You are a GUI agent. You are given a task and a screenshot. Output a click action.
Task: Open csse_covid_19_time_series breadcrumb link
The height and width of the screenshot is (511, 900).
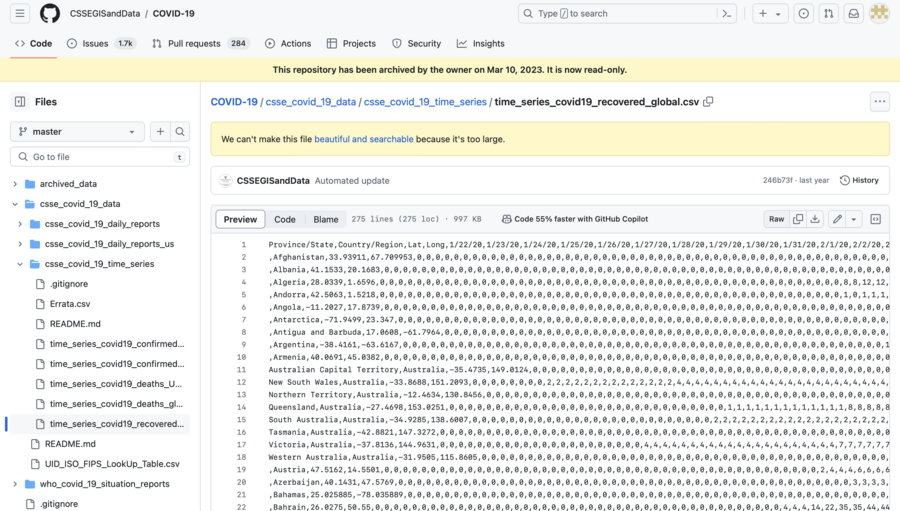click(425, 102)
